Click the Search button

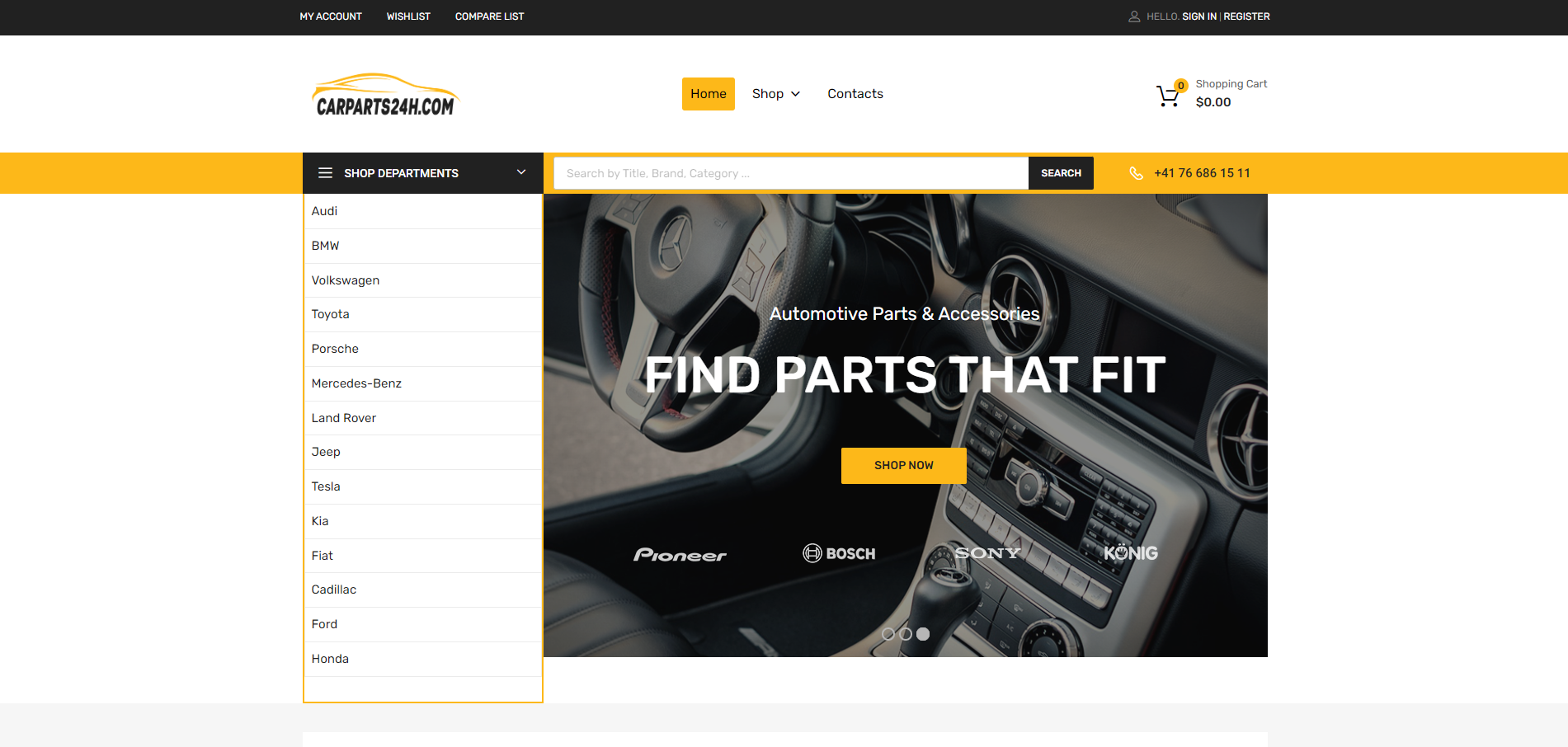pos(1061,173)
